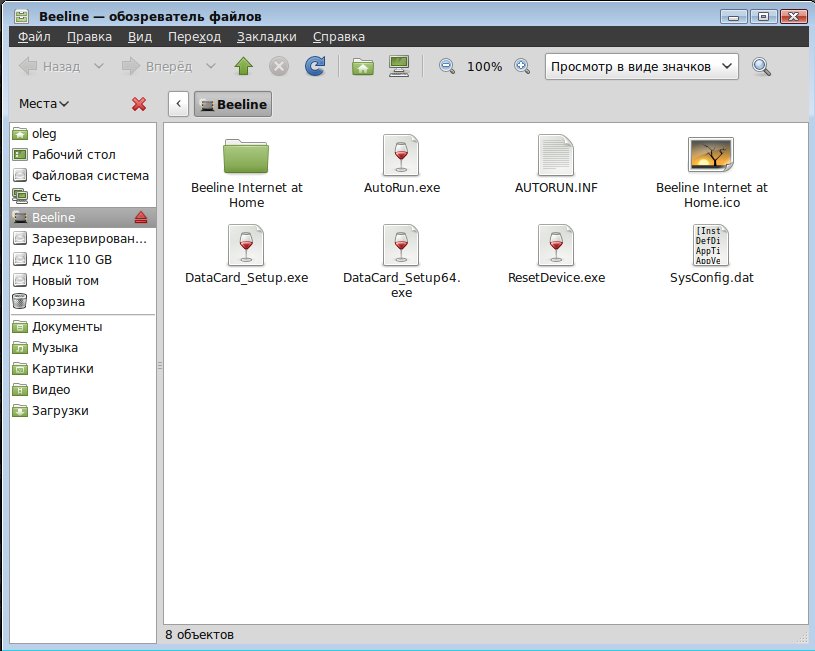Open the Просмотр в виде значков dropdown
Image resolution: width=815 pixels, height=651 pixels.
pyautogui.click(x=641, y=67)
